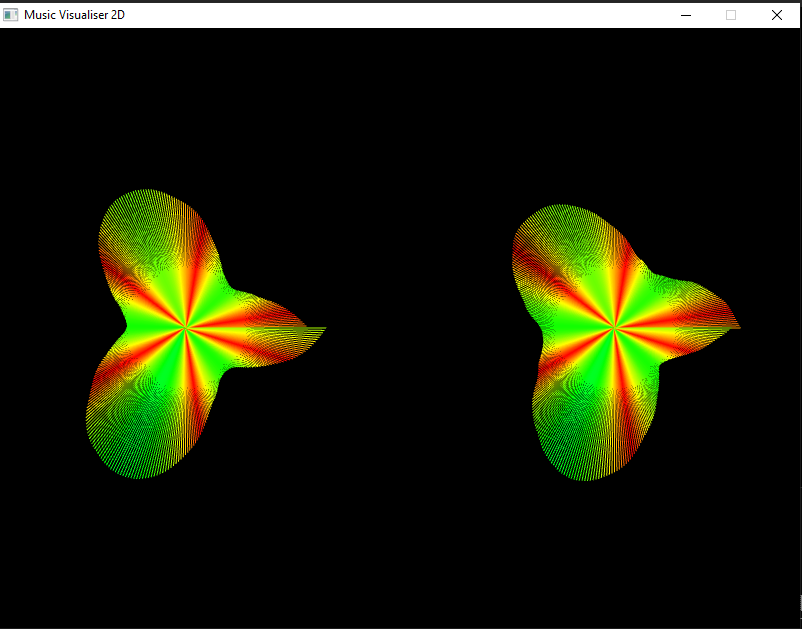Click the Music Visualiser 2D app icon
Screen dimensions: 802x629
tap(11, 15)
